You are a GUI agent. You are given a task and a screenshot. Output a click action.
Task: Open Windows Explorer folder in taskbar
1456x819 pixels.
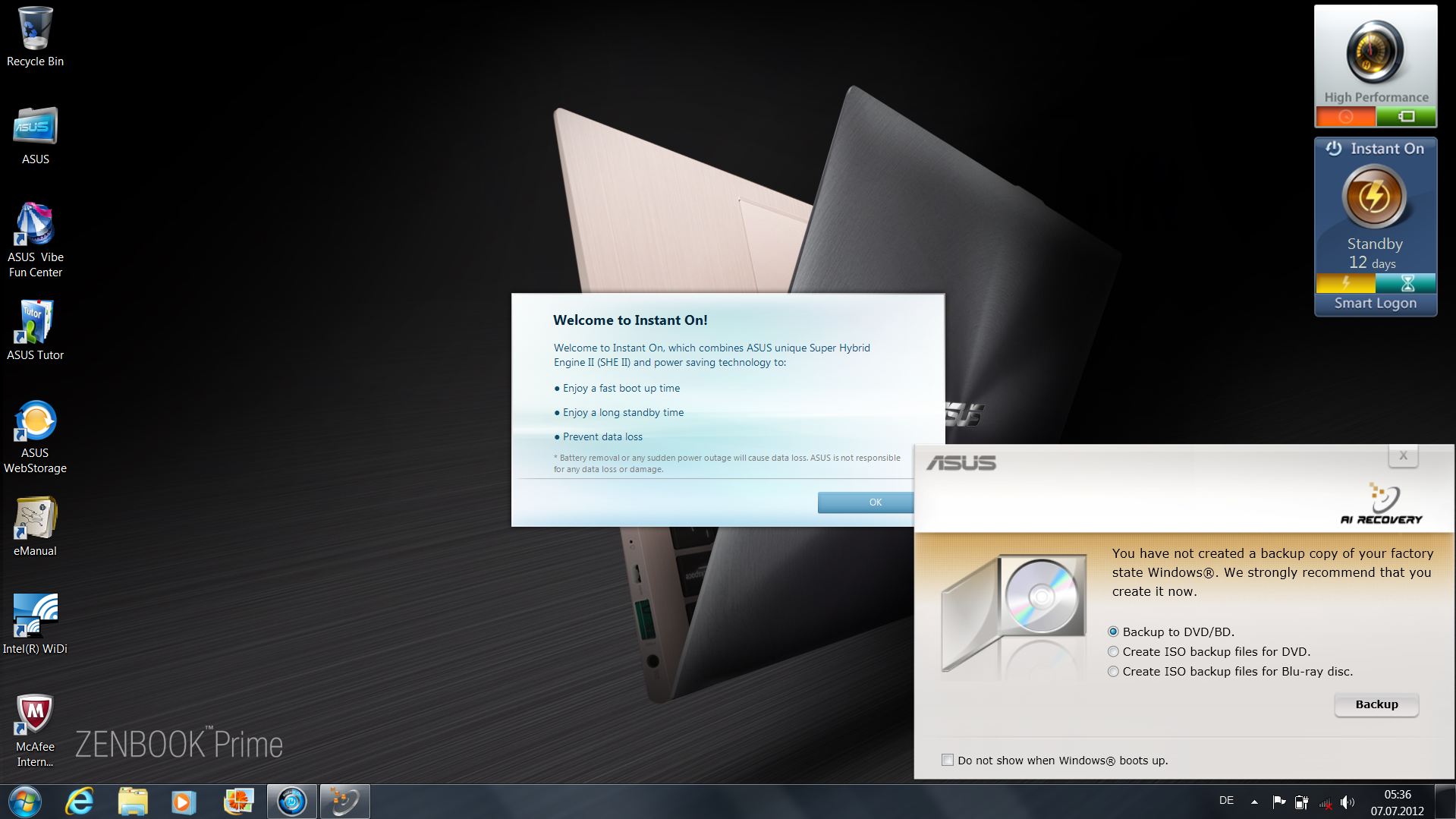pyautogui.click(x=133, y=802)
